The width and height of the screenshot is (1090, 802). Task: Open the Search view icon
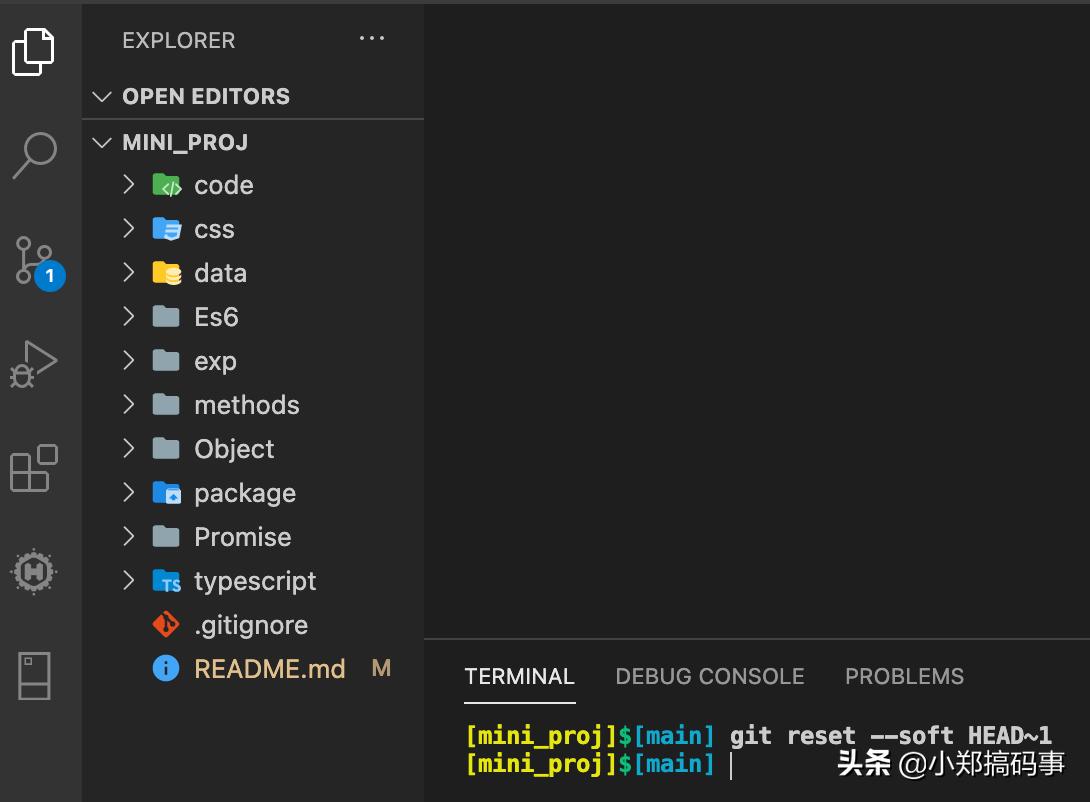click(35, 156)
